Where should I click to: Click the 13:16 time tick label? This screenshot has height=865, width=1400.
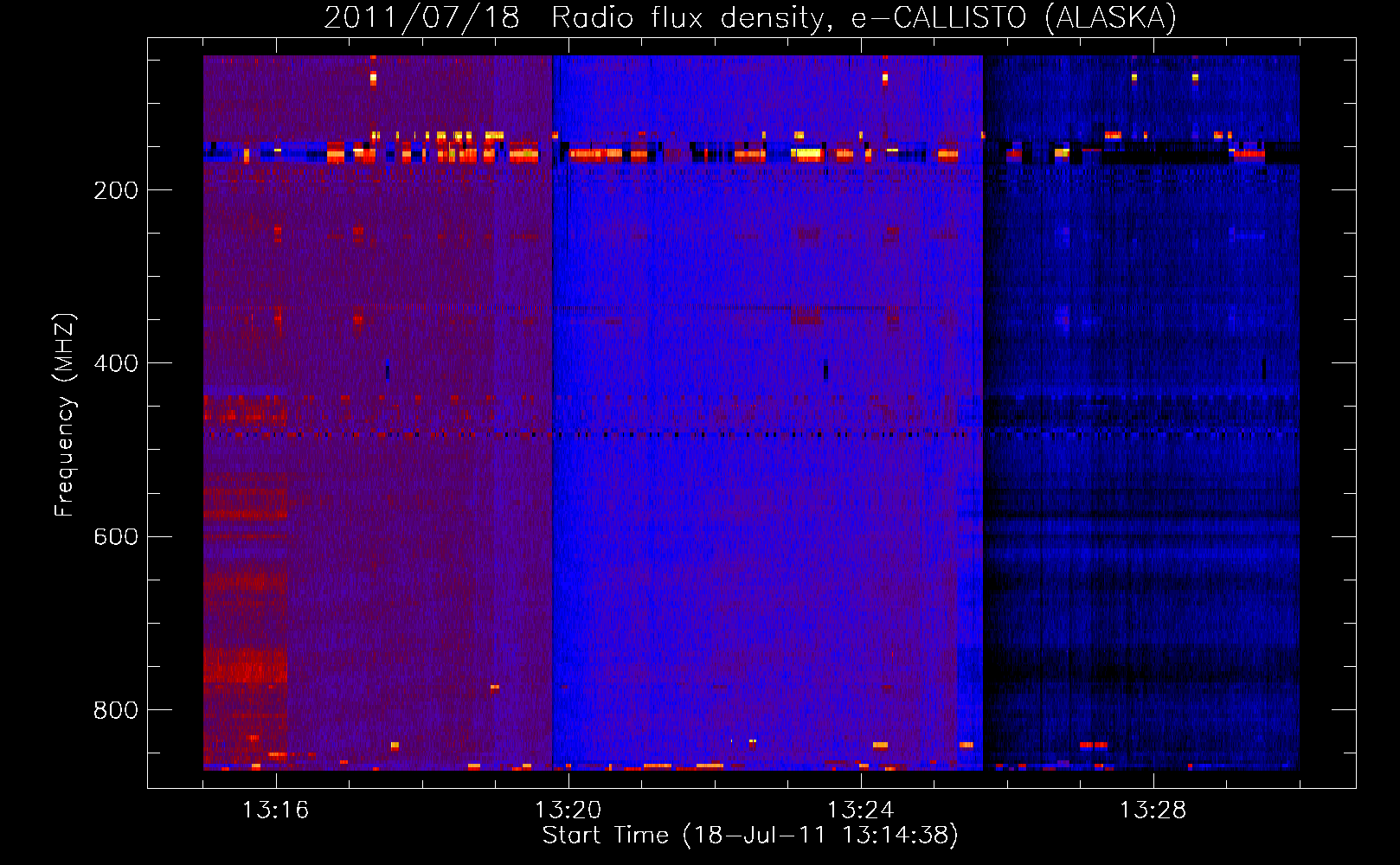(276, 811)
